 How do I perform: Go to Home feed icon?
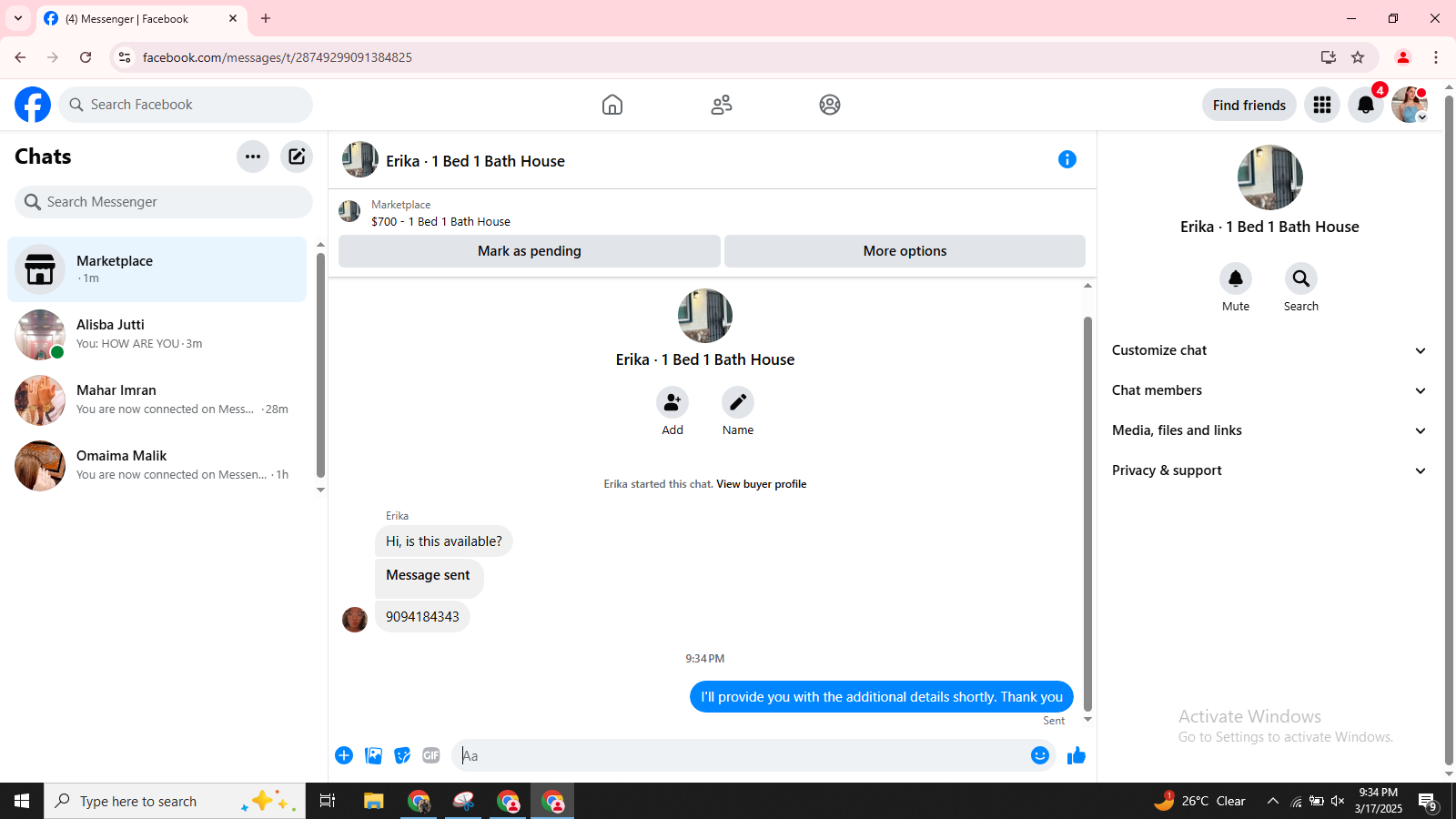coord(612,105)
